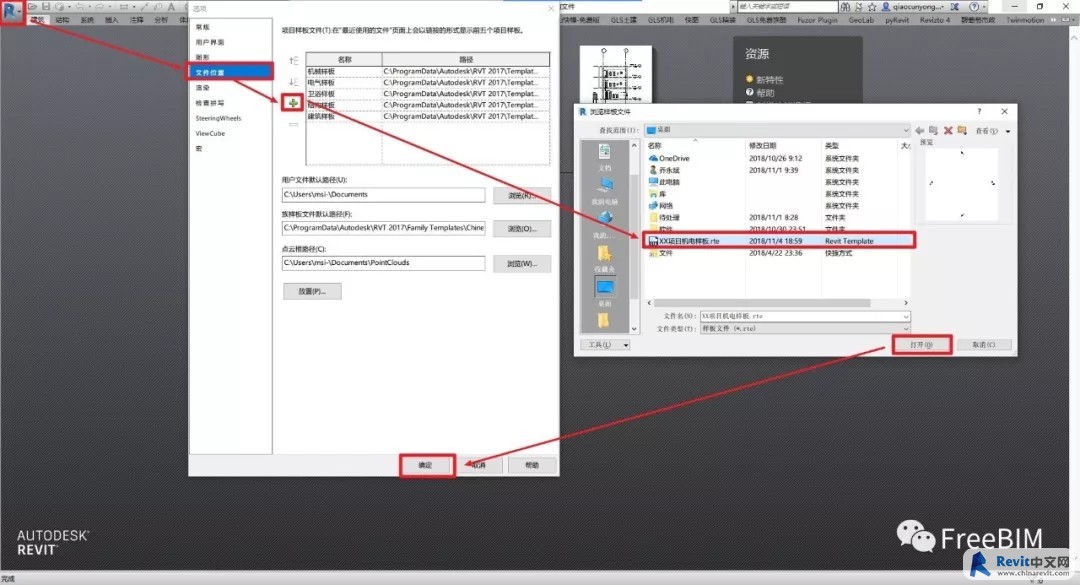Go back using the browse dialog's left arrow
Screen dimensions: 1080x585
click(x=920, y=130)
